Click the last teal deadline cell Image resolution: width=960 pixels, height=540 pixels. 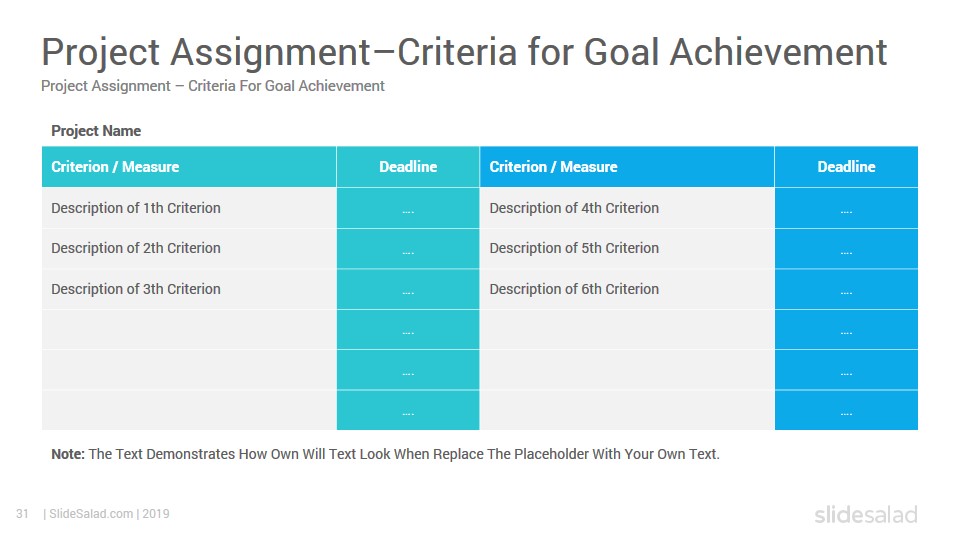(x=408, y=410)
